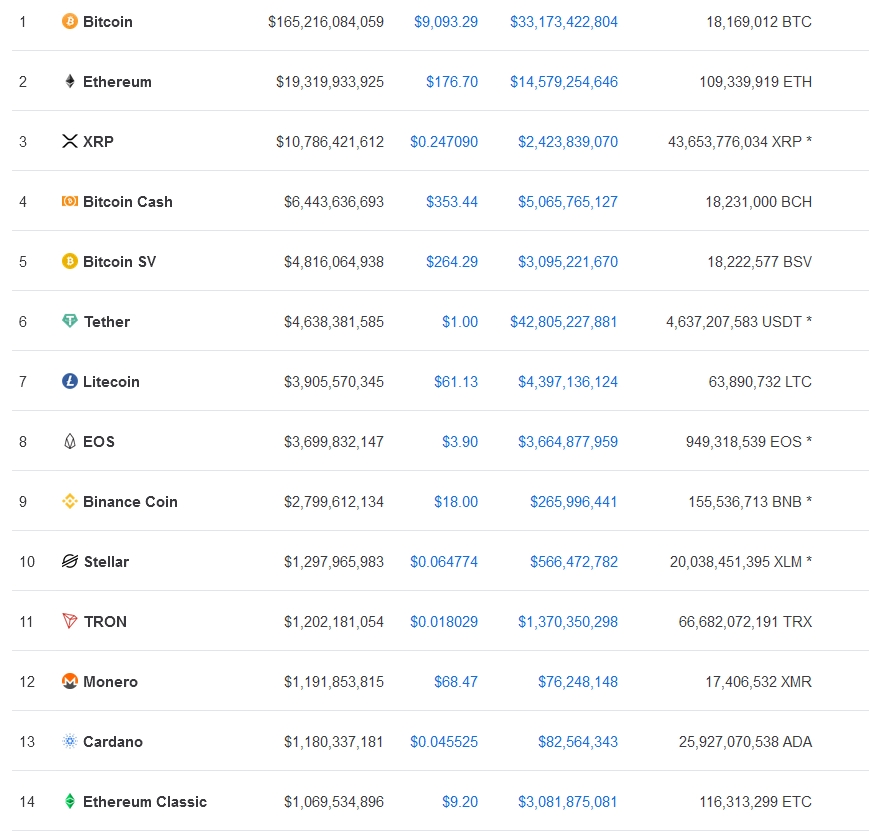Click the TRON logo icon
The height and width of the screenshot is (831, 869).
69,621
